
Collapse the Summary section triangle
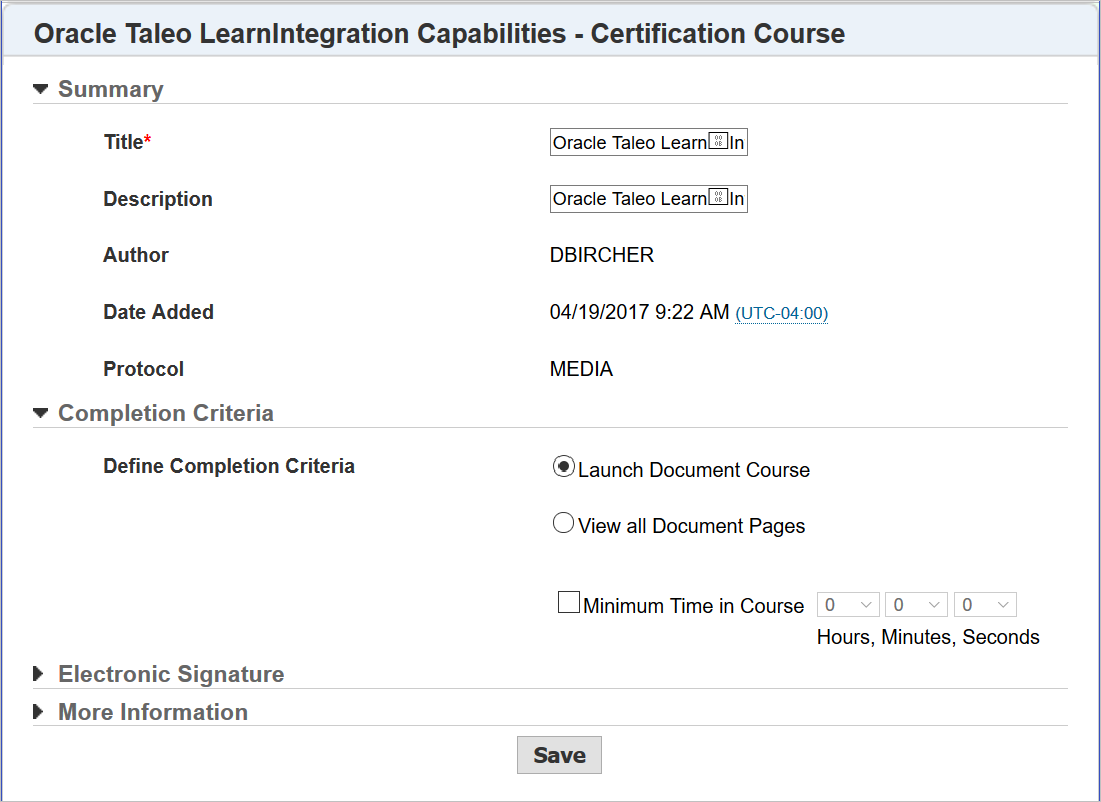[x=40, y=89]
